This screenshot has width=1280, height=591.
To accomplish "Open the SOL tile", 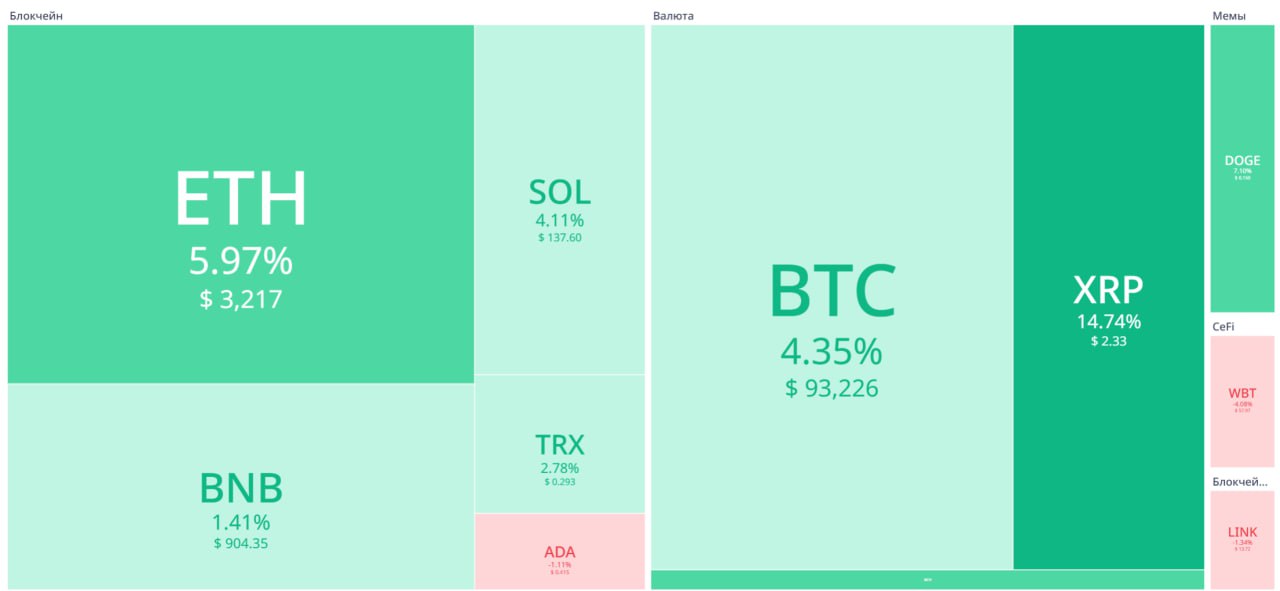I will click(x=559, y=200).
